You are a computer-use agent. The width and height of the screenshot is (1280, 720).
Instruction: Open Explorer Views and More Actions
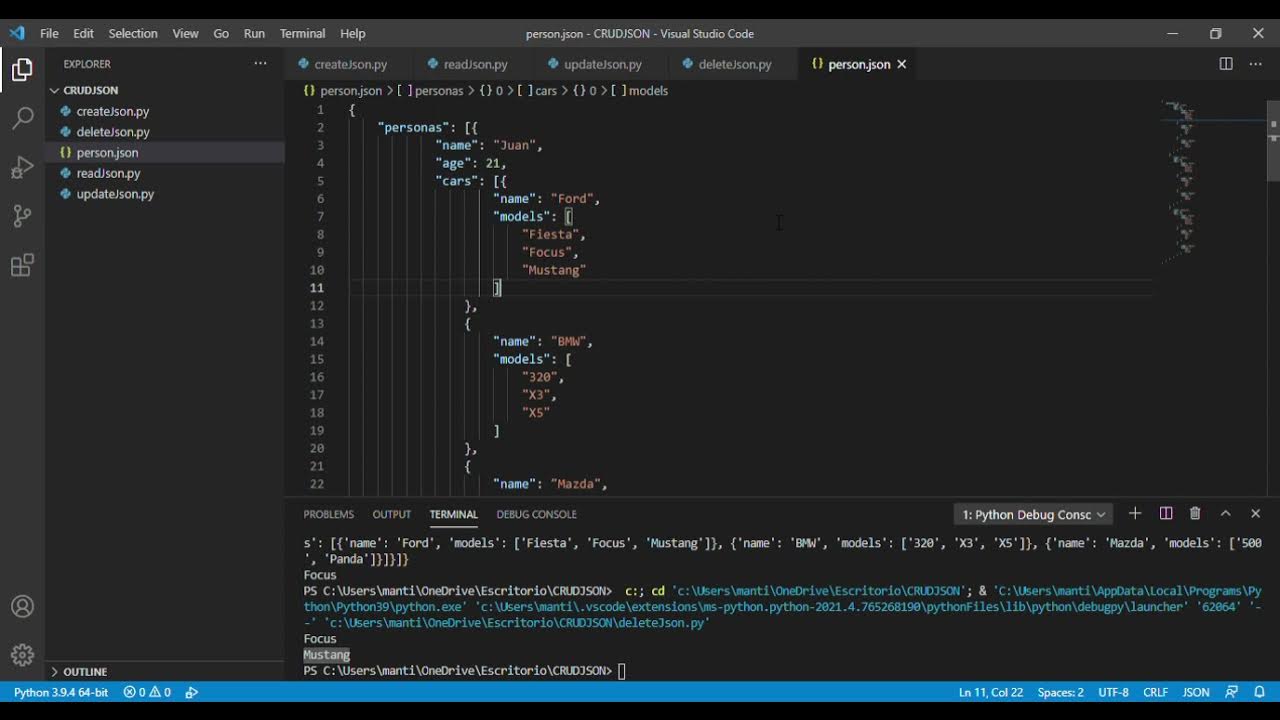click(260, 63)
